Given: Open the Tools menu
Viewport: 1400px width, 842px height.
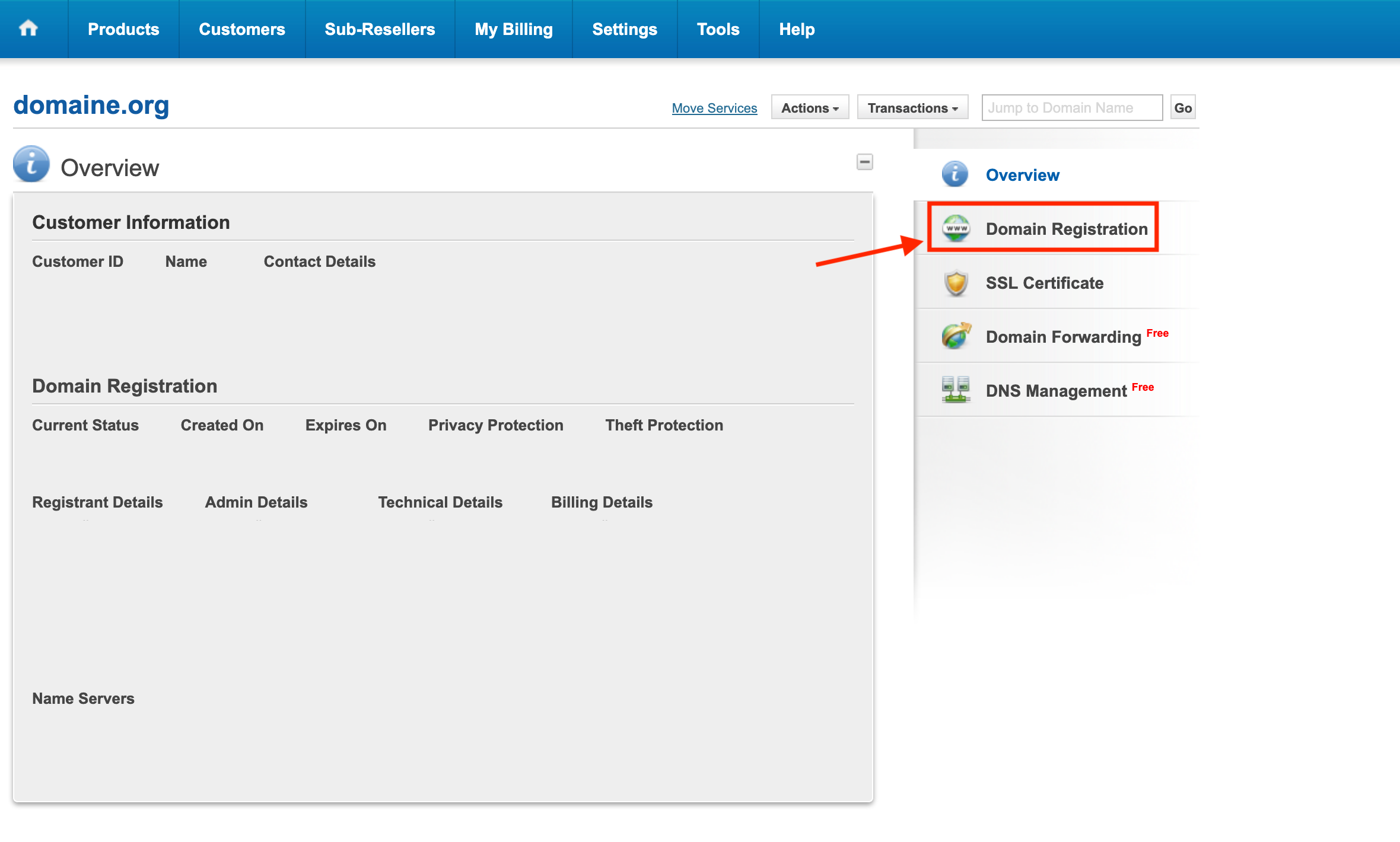Looking at the screenshot, I should [718, 29].
